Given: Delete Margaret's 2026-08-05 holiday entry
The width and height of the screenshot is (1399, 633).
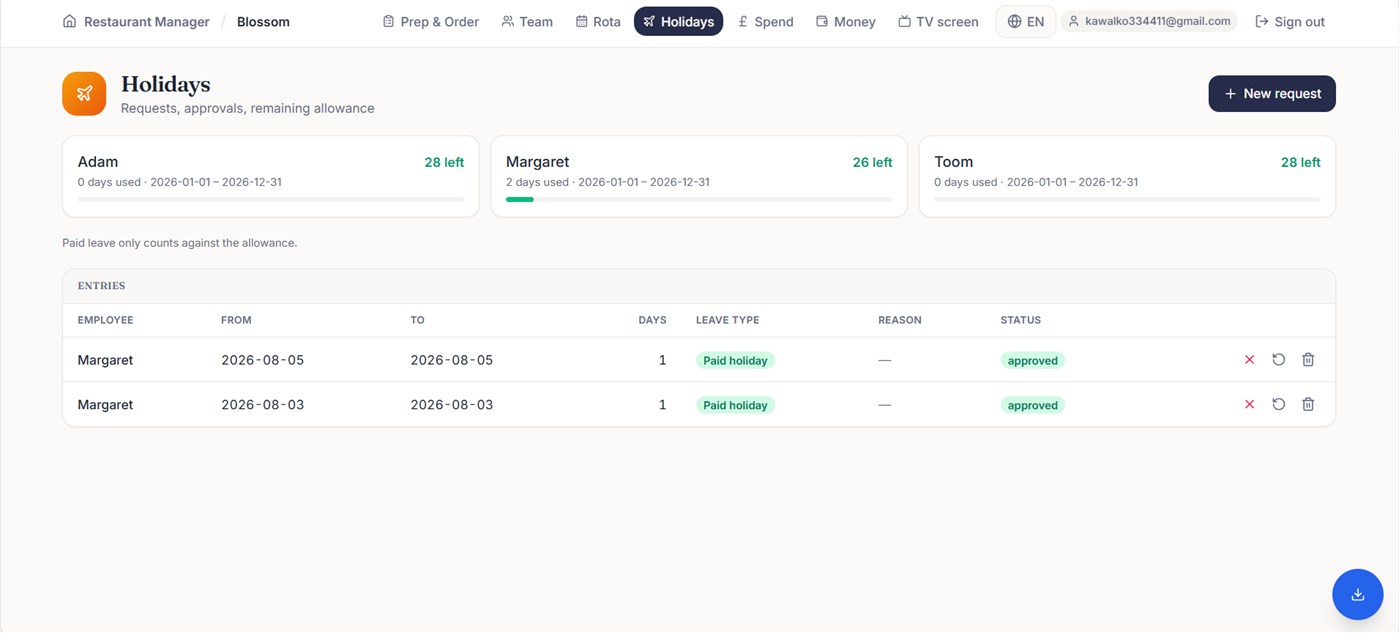Looking at the screenshot, I should pyautogui.click(x=1308, y=360).
